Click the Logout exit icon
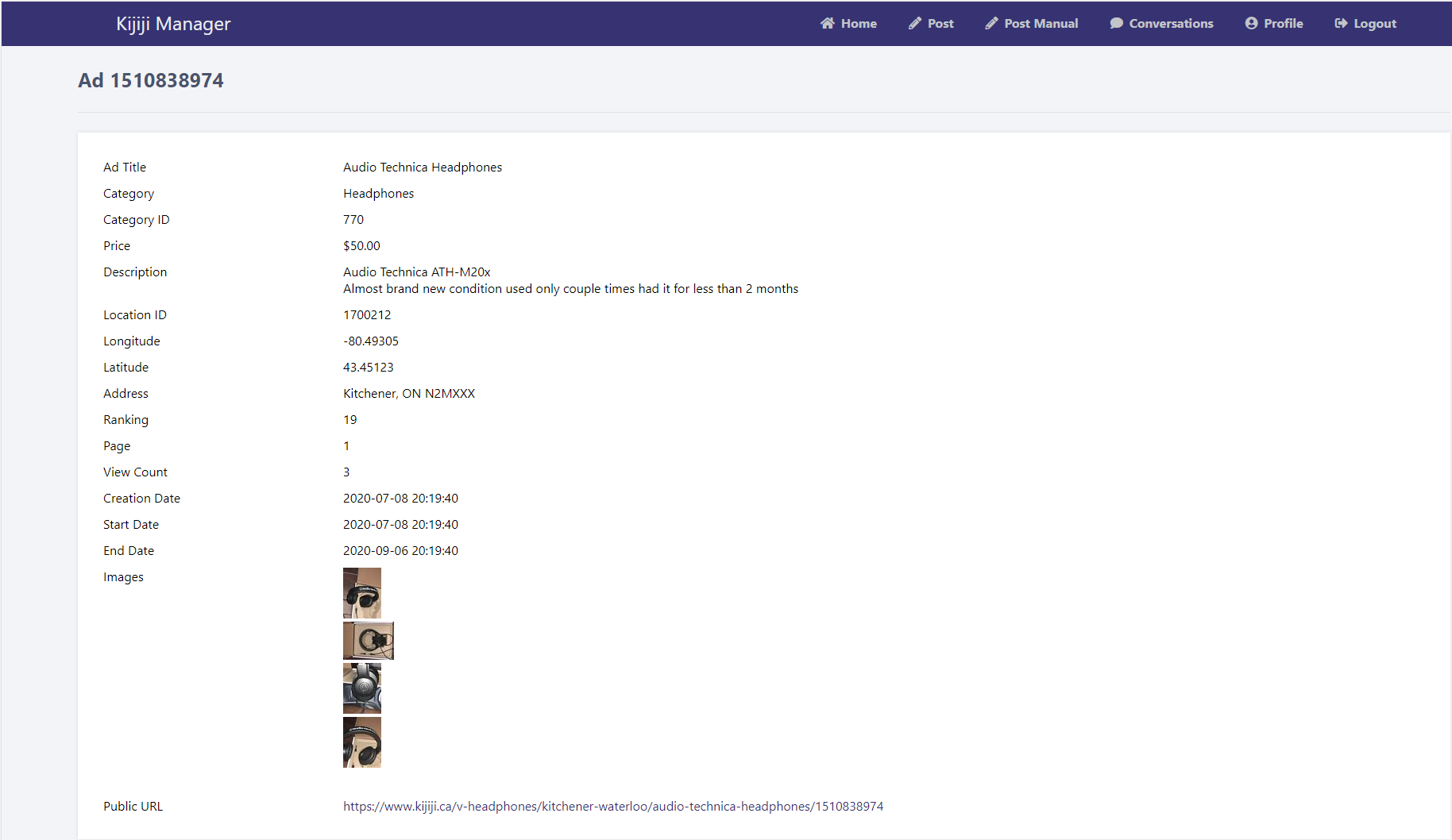Image resolution: width=1452 pixels, height=840 pixels. pos(1341,23)
